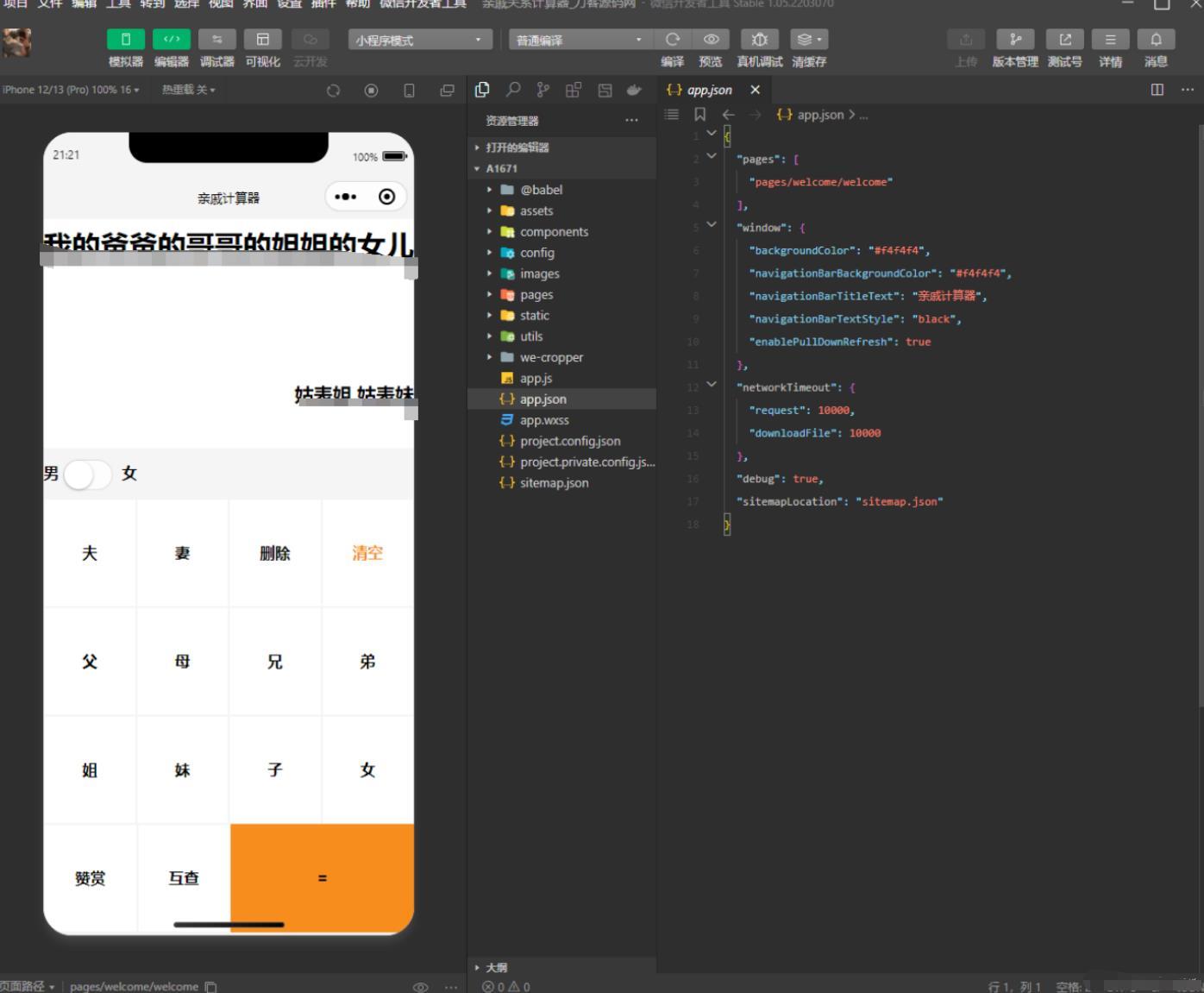Click the Compile refresh icon

(673, 40)
